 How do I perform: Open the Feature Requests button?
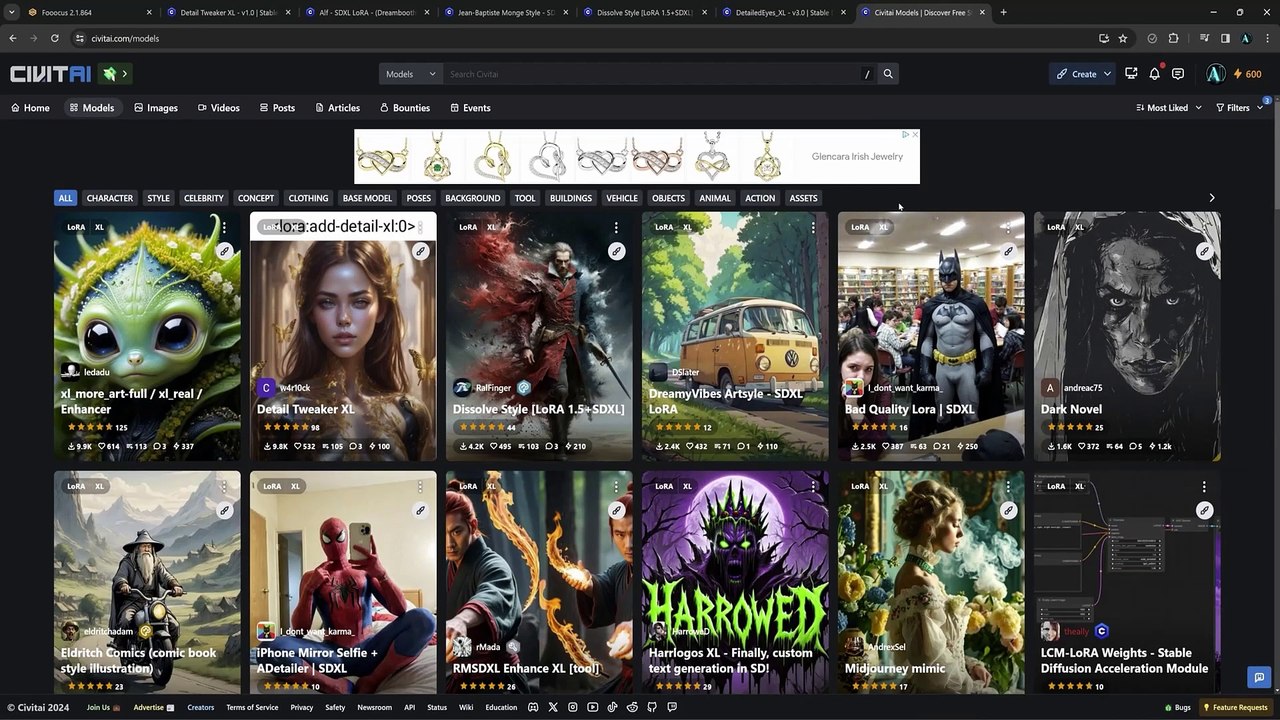[1235, 707]
